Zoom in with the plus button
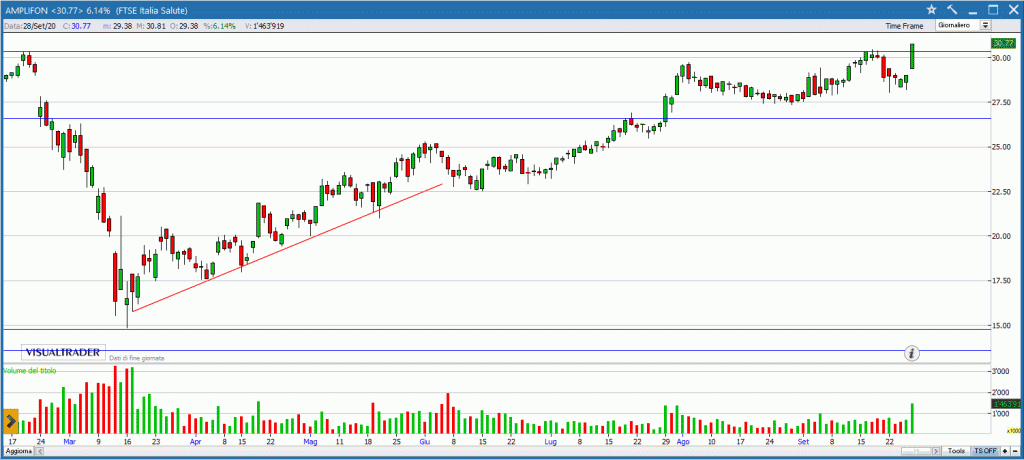 [1004, 452]
